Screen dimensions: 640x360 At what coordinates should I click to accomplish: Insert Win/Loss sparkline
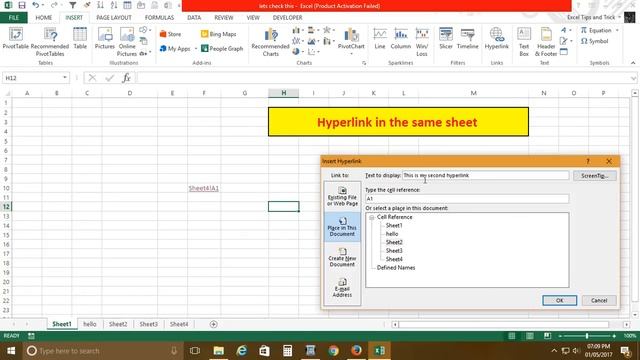[x=422, y=41]
